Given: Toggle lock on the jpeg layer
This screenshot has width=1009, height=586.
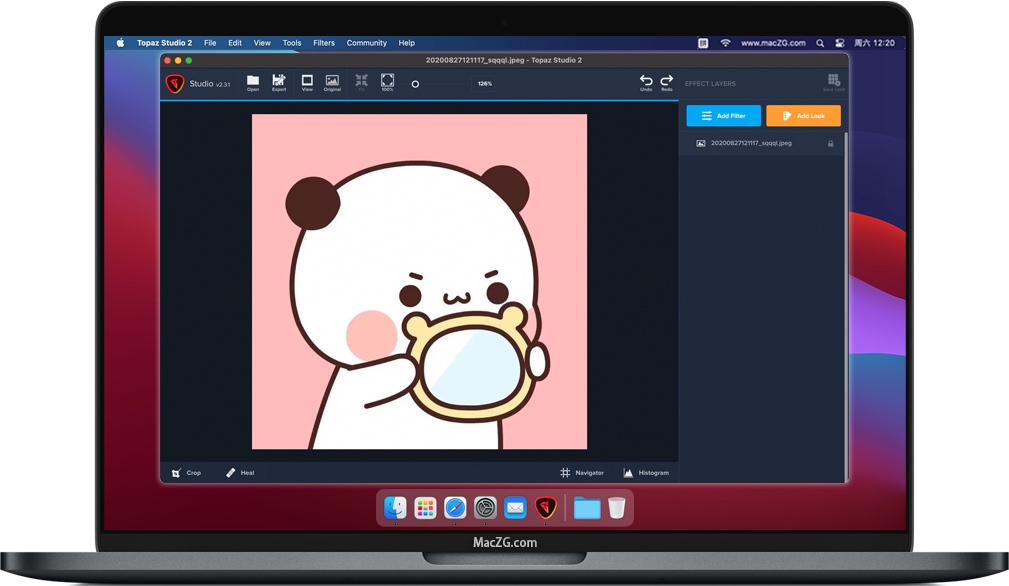Looking at the screenshot, I should [830, 144].
